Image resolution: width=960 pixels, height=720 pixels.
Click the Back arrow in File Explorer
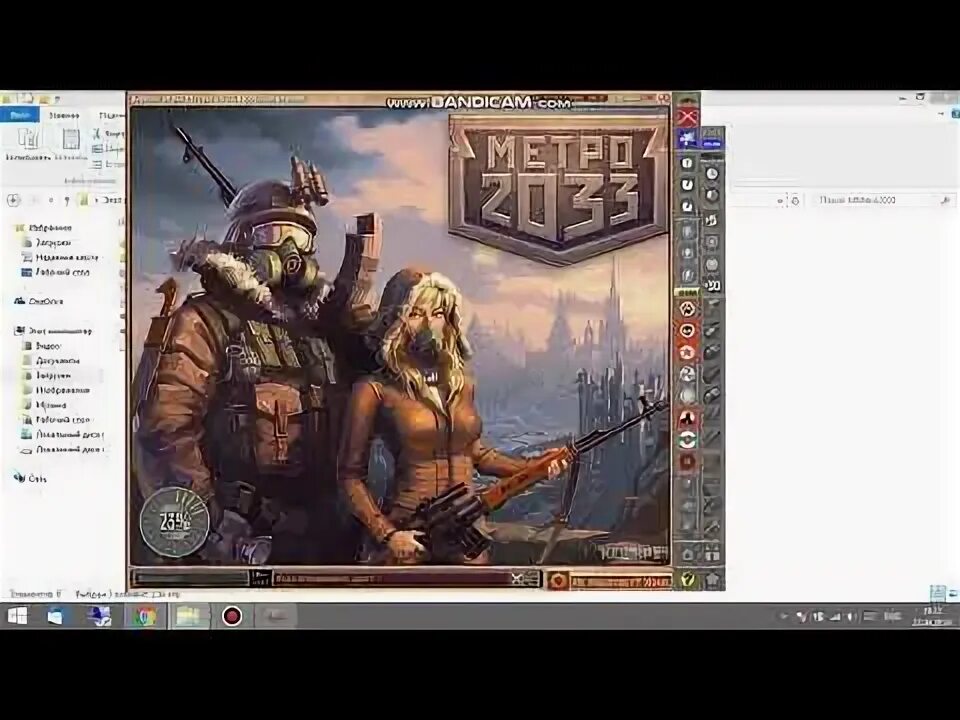coord(13,200)
